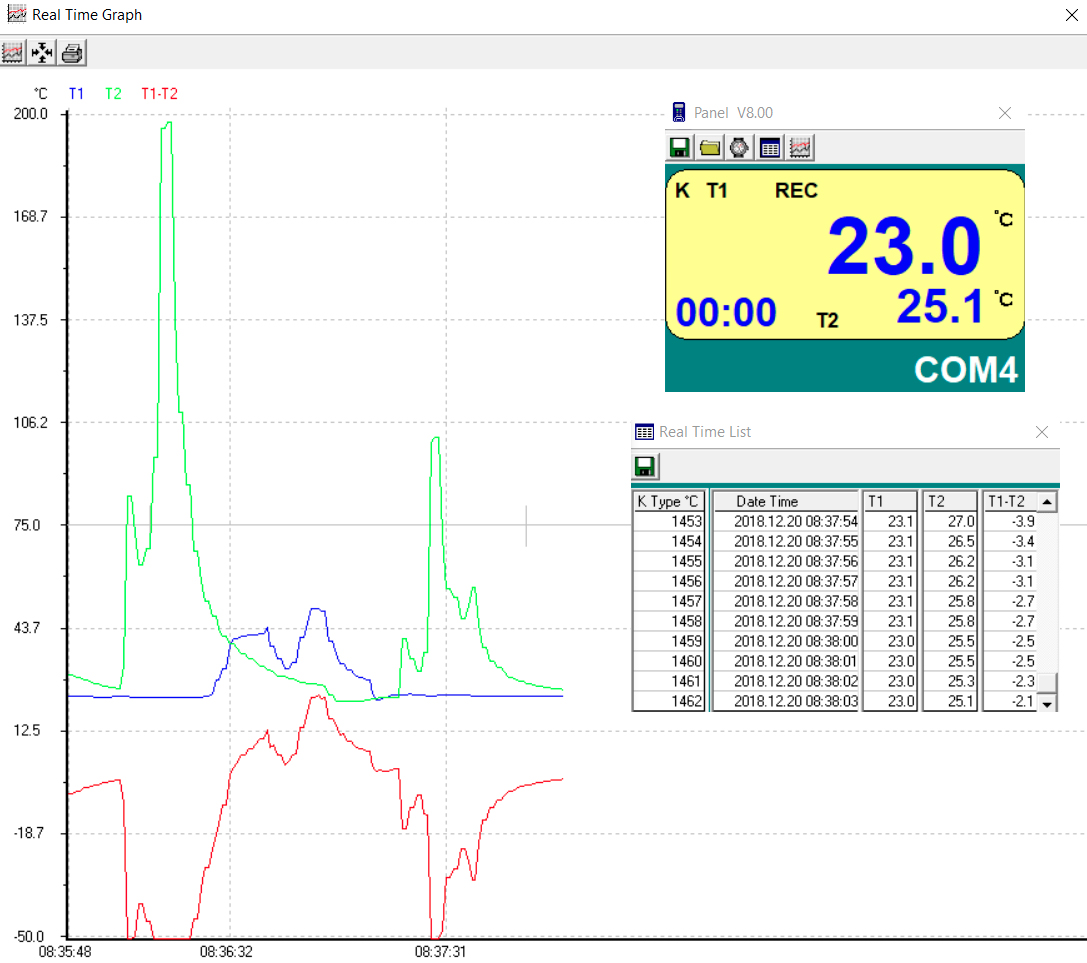Open a file with Panel's folder icon
Screen dimensions: 1087x963
tap(709, 148)
